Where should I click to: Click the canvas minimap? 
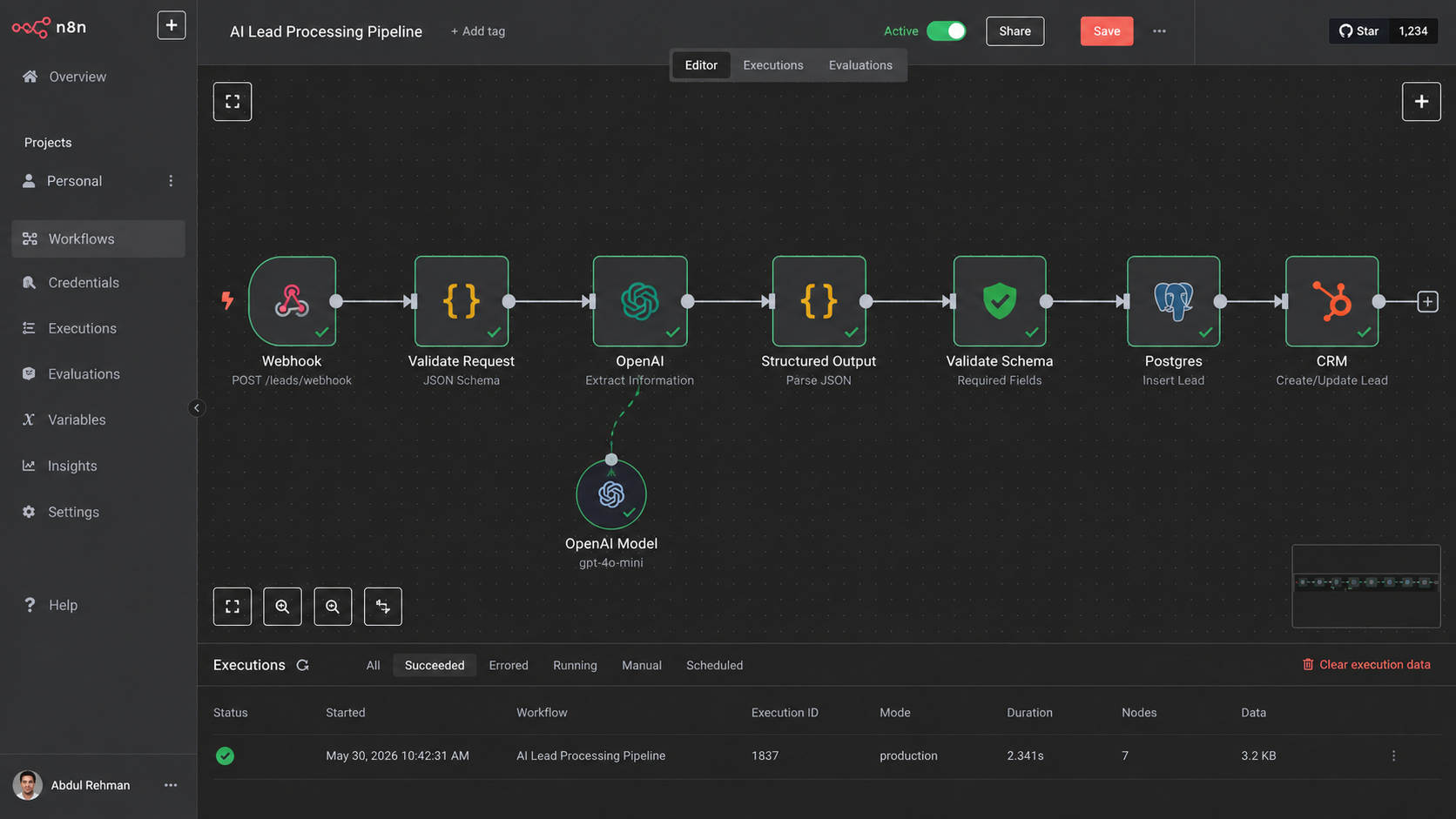pyautogui.click(x=1366, y=586)
